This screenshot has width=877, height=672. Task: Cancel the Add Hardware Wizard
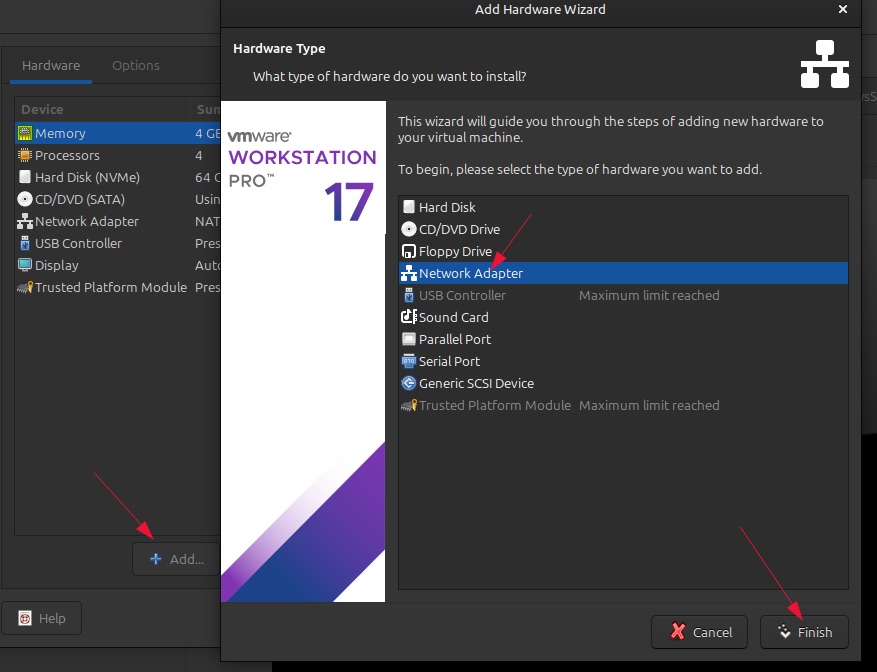(x=701, y=632)
